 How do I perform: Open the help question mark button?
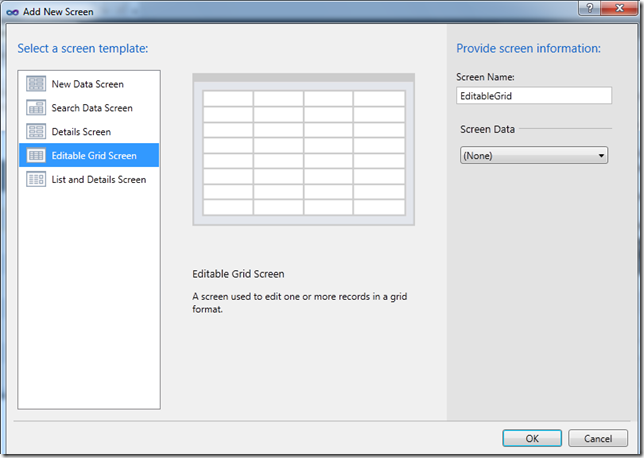tap(589, 8)
